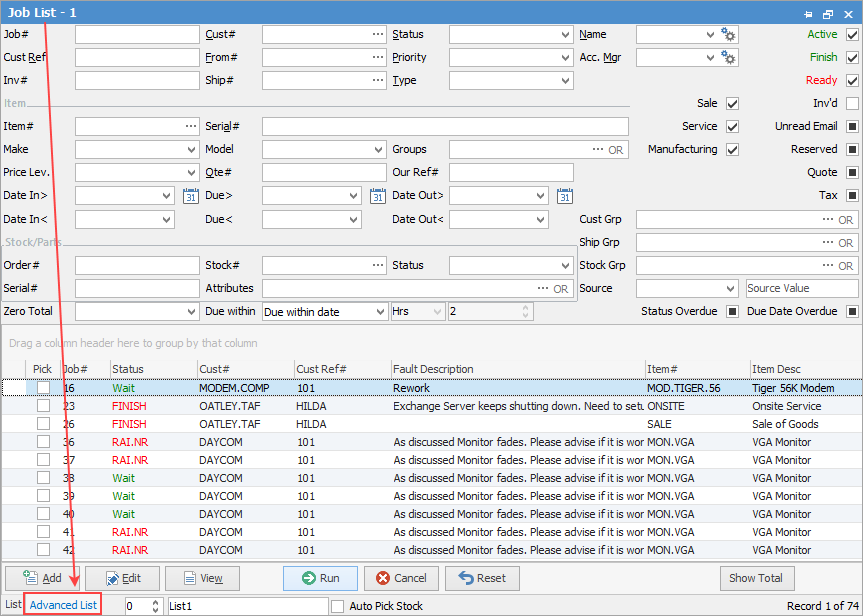Open the Advanced List link
863x616 pixels.
[x=63, y=605]
